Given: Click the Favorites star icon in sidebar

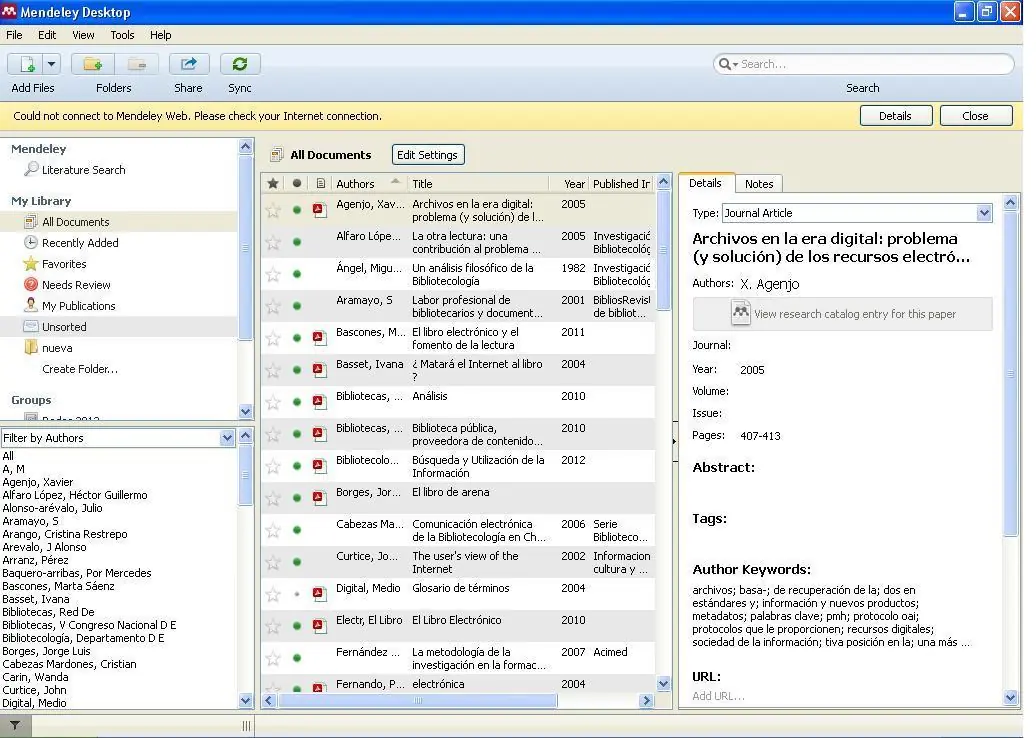Looking at the screenshot, I should point(30,264).
